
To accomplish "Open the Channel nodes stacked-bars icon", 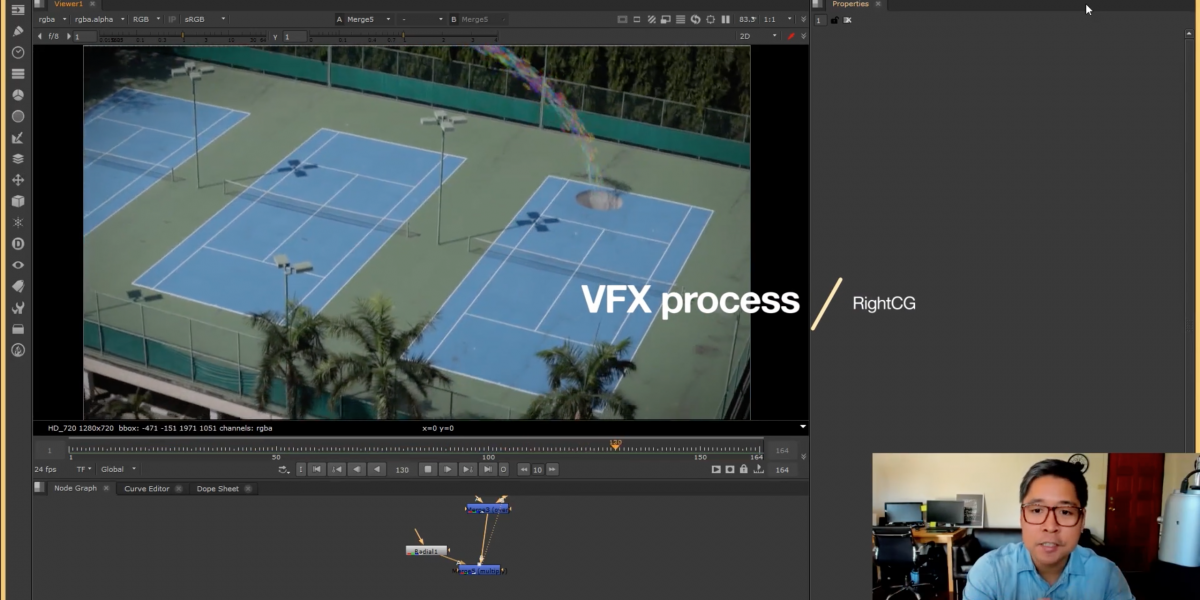I will click(x=18, y=74).
